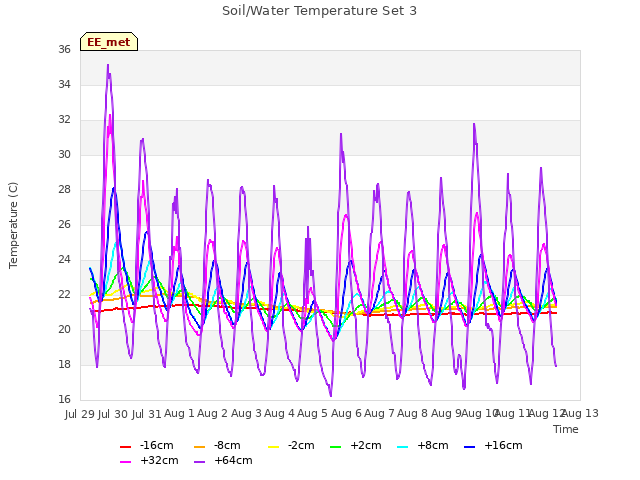The height and width of the screenshot is (480, 640).
Task: Click the 32 y-axis tick label
Action: 64,120
